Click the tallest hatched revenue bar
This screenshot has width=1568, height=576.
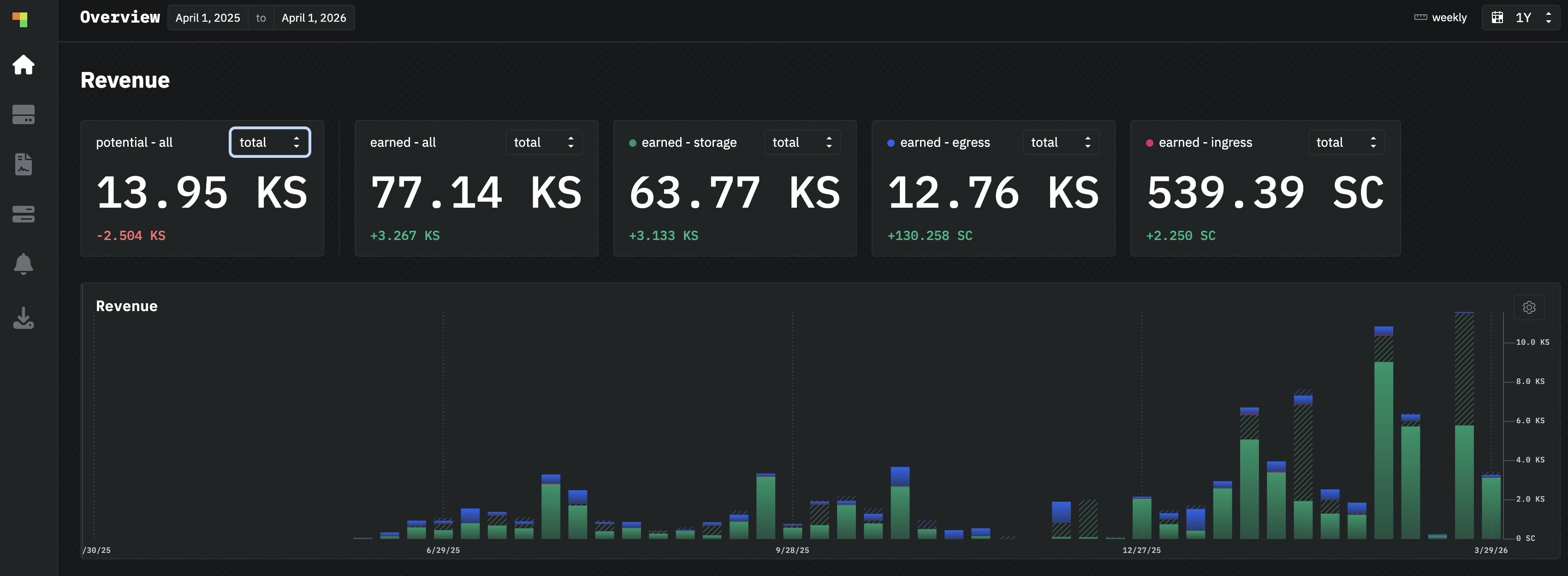(1464, 368)
